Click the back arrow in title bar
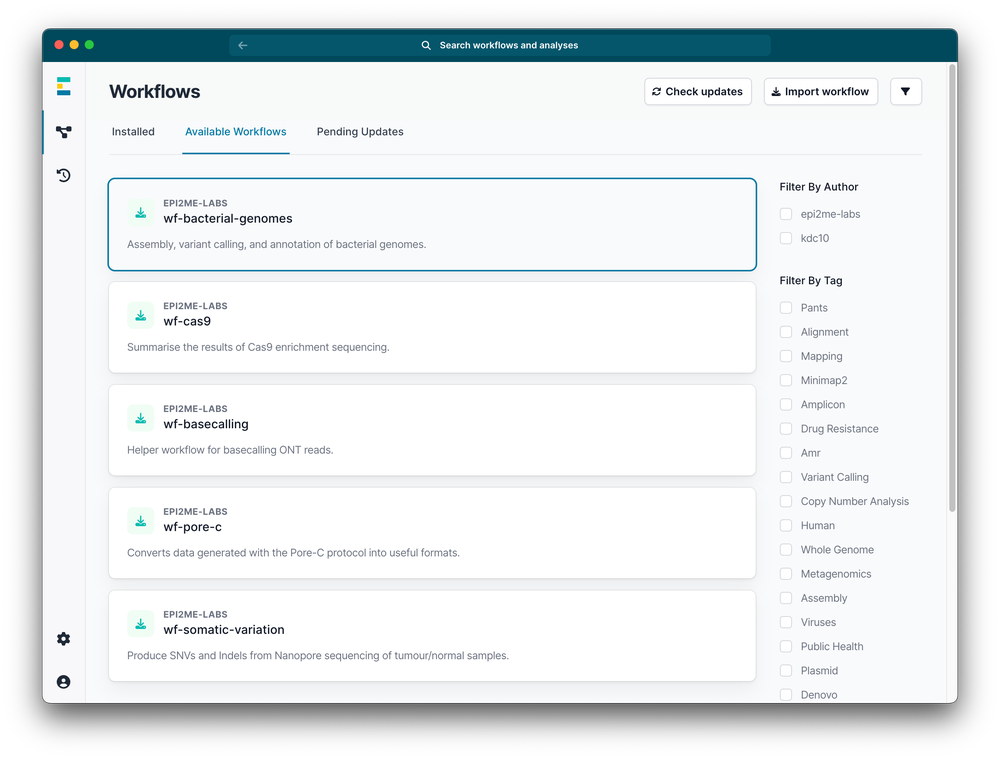The width and height of the screenshot is (1000, 759). click(242, 45)
